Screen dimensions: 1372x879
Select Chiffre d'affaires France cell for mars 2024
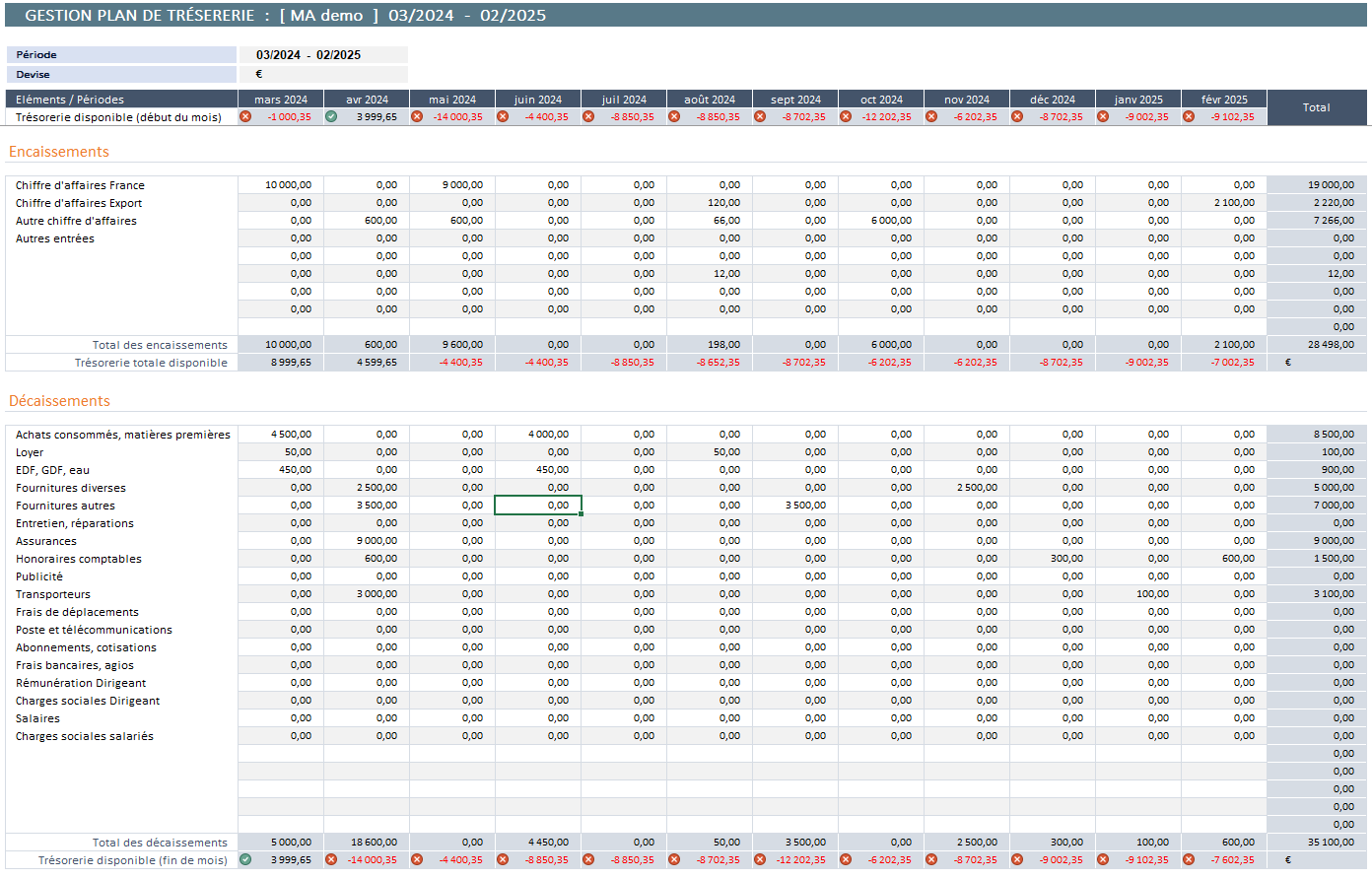tap(281, 185)
